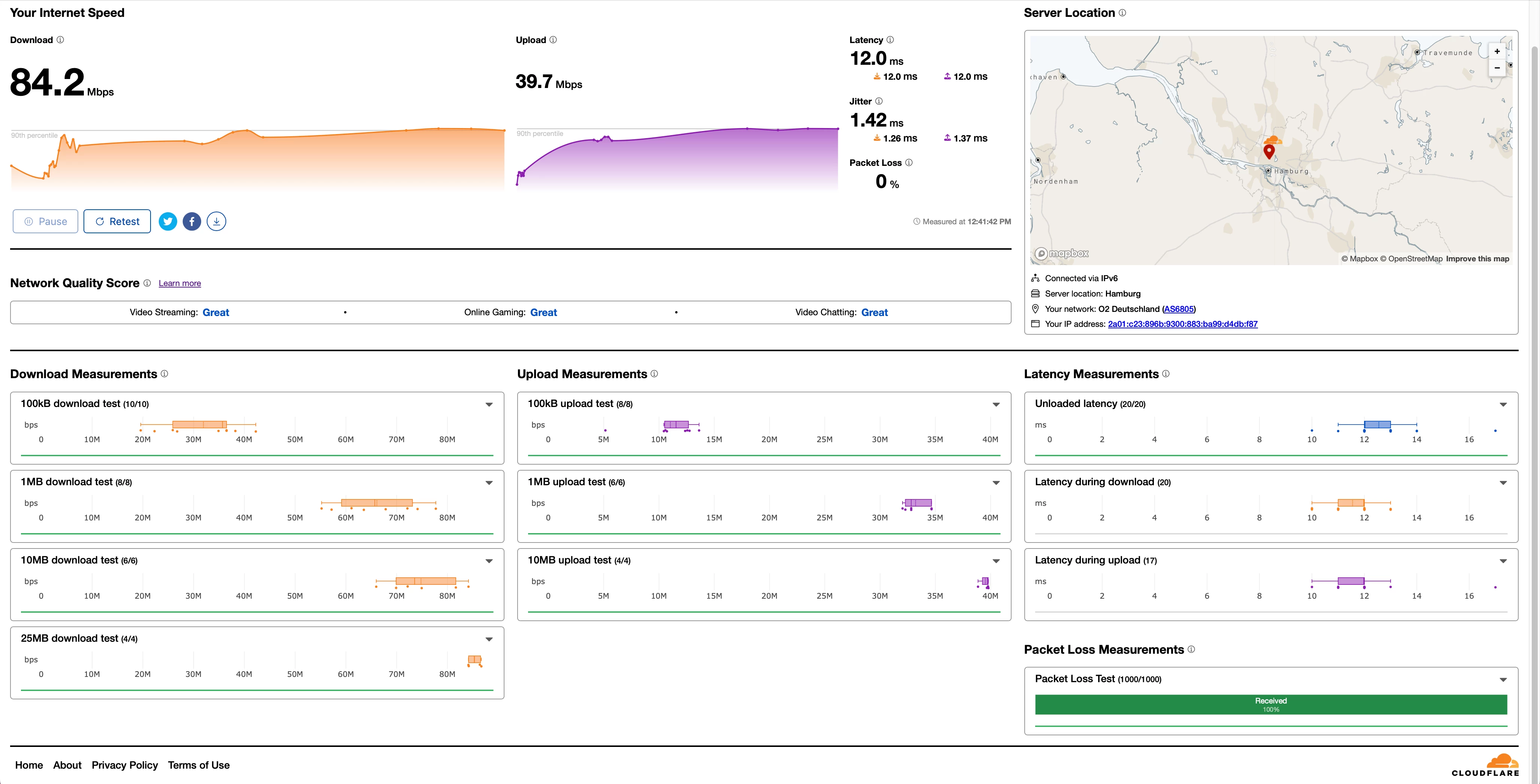This screenshot has height=784, width=1540.
Task: Open info icon beside Jitter label
Action: [879, 101]
